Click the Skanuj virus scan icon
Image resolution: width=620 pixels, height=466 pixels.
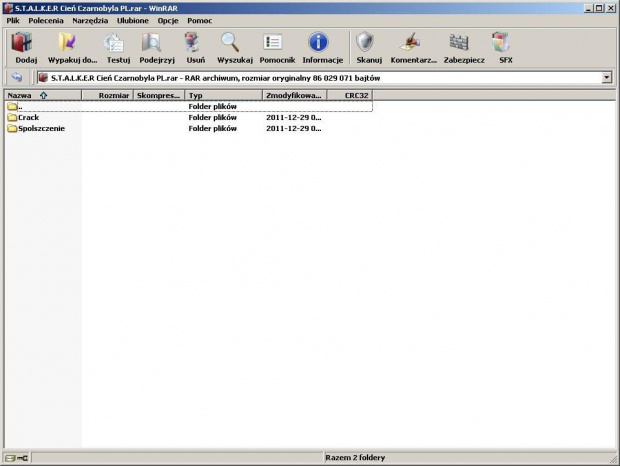click(x=365, y=42)
